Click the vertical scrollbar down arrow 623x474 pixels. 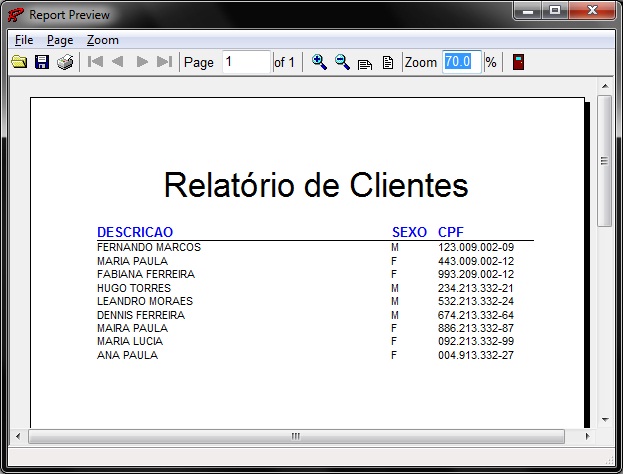click(605, 419)
